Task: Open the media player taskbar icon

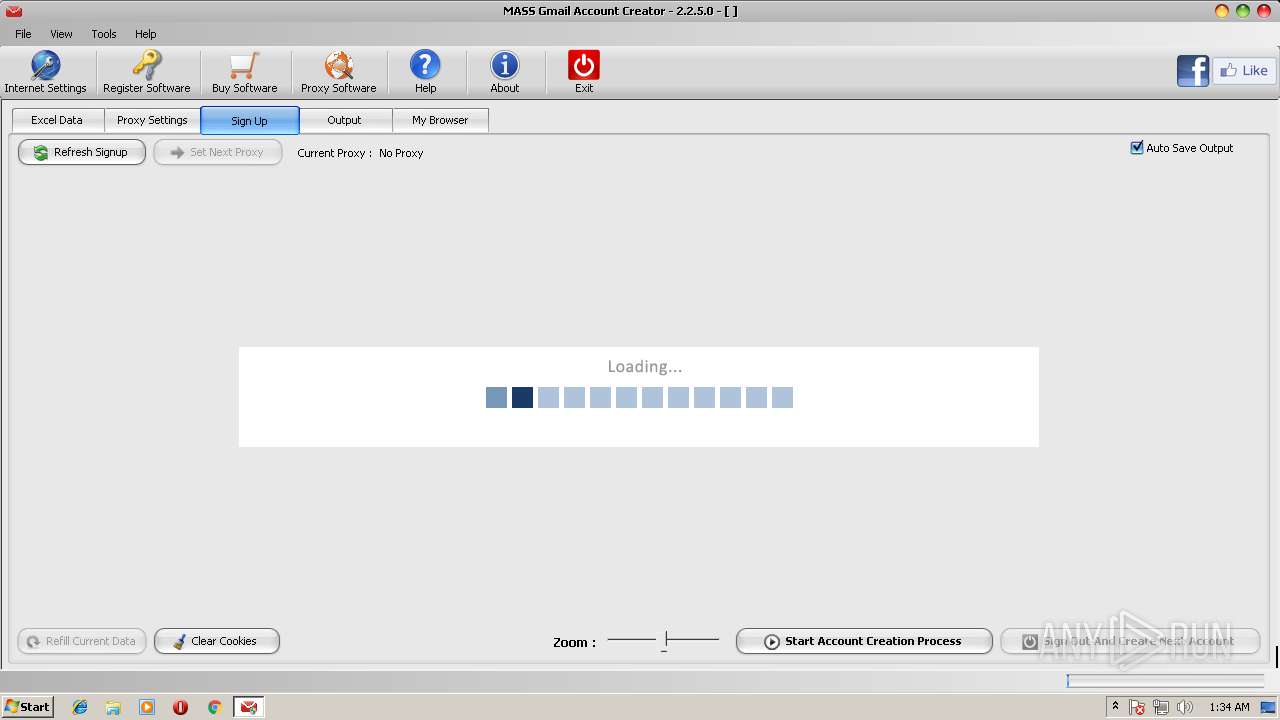Action: (x=147, y=707)
